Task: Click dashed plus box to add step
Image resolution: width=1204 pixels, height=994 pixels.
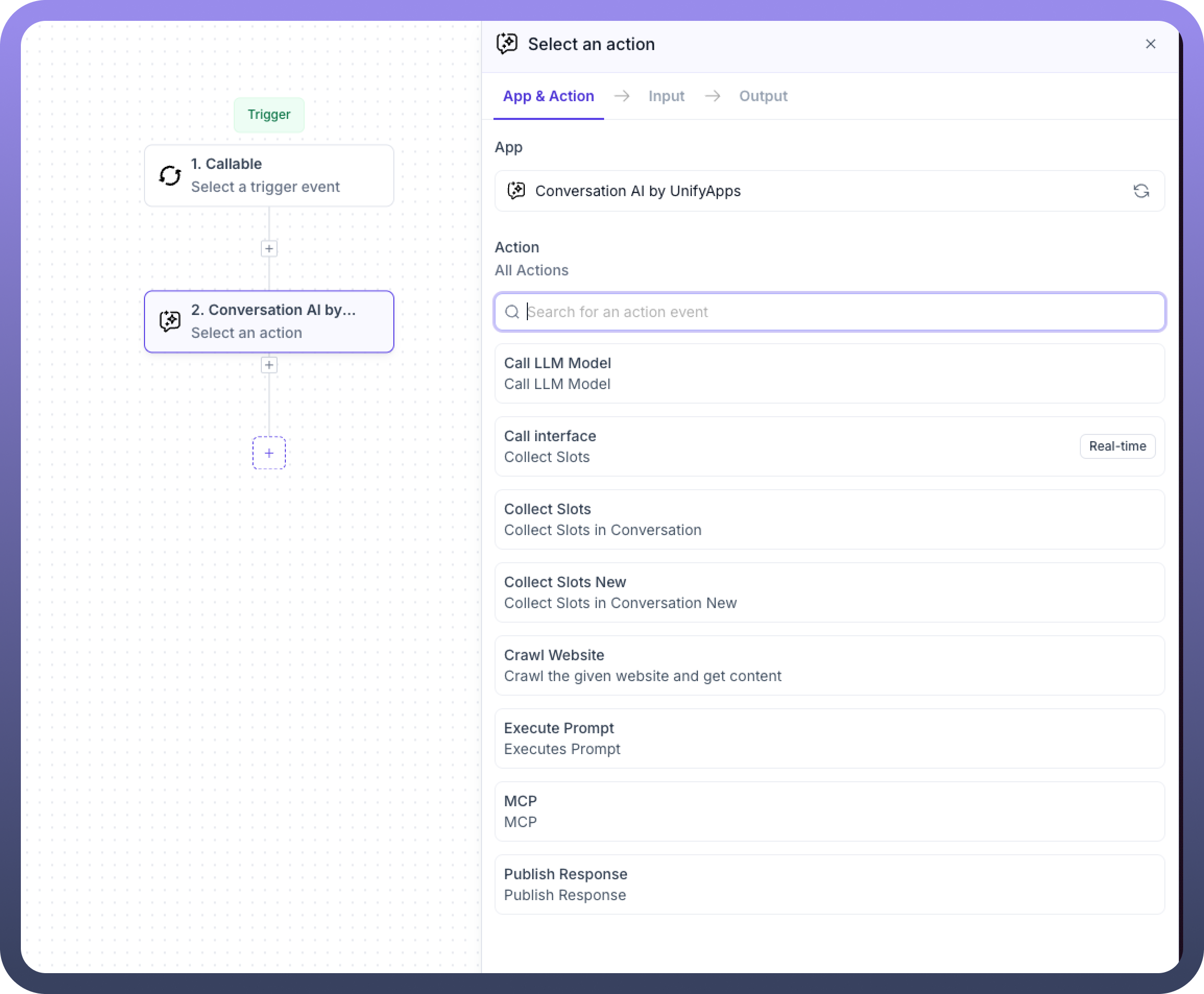Action: (269, 453)
